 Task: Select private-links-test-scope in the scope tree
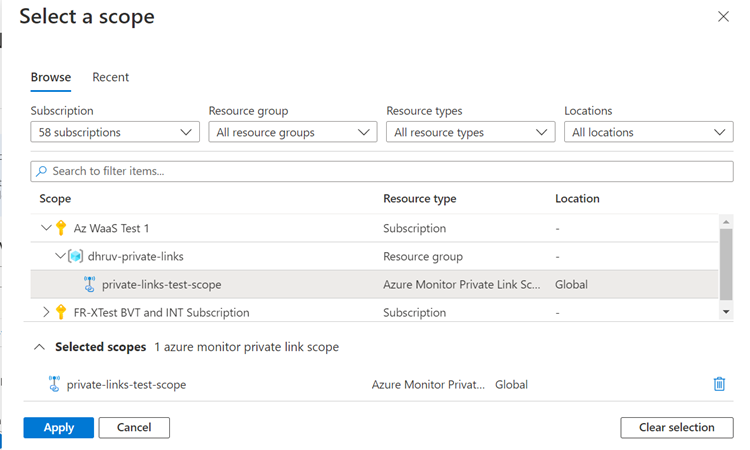(375, 285)
